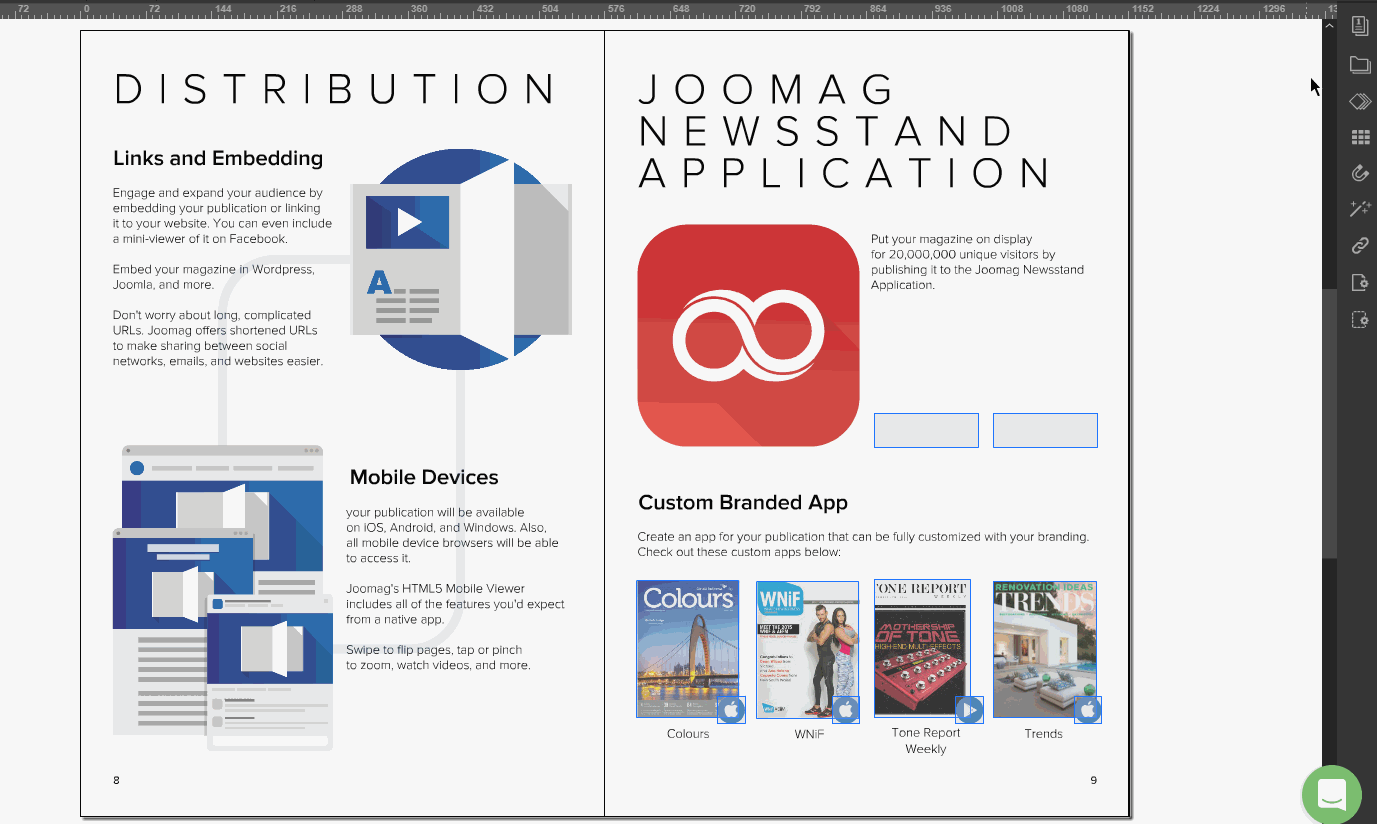Click Play store badge on Tone Report
Viewport: 1377px width, 824px height.
(969, 710)
